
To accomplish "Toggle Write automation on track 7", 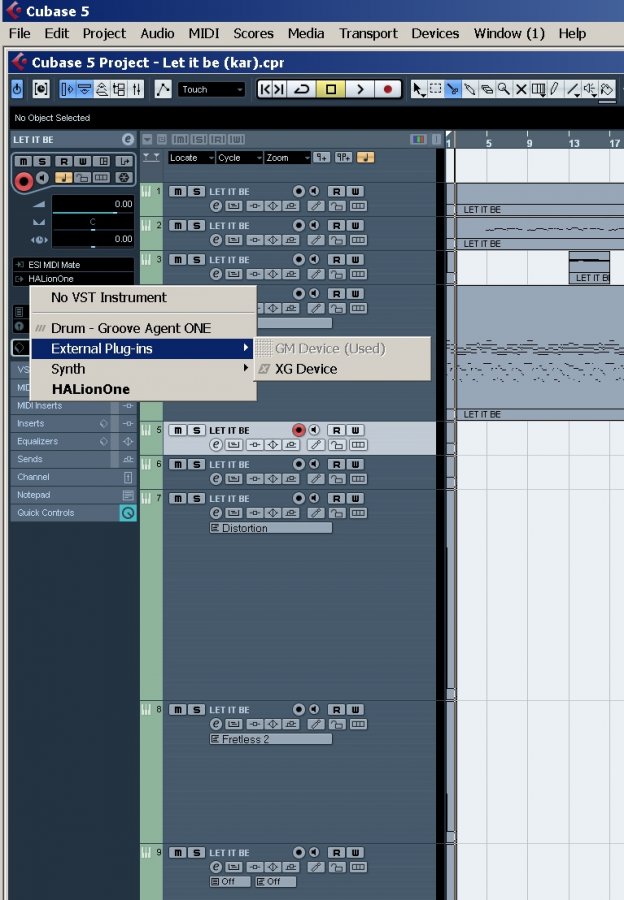I will (355, 498).
